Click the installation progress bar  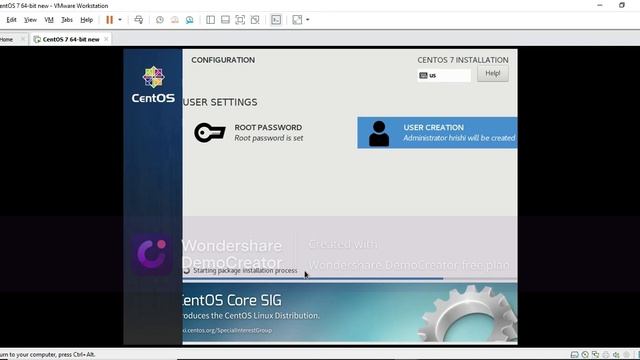tap(350, 279)
